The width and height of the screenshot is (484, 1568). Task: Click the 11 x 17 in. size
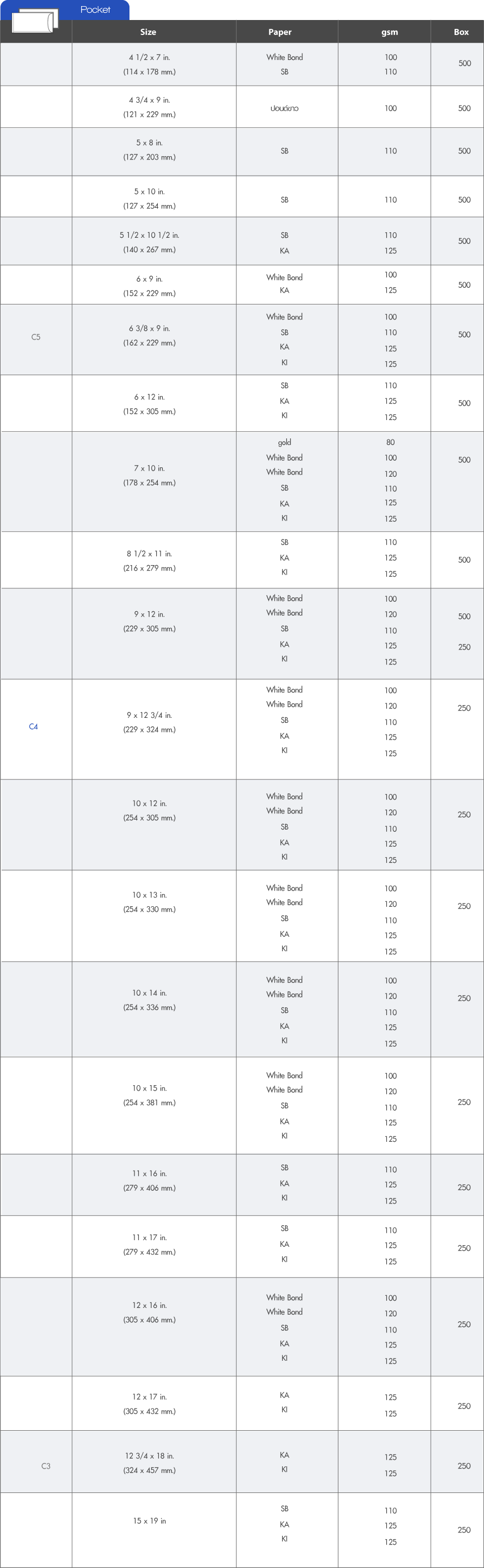(149, 1237)
